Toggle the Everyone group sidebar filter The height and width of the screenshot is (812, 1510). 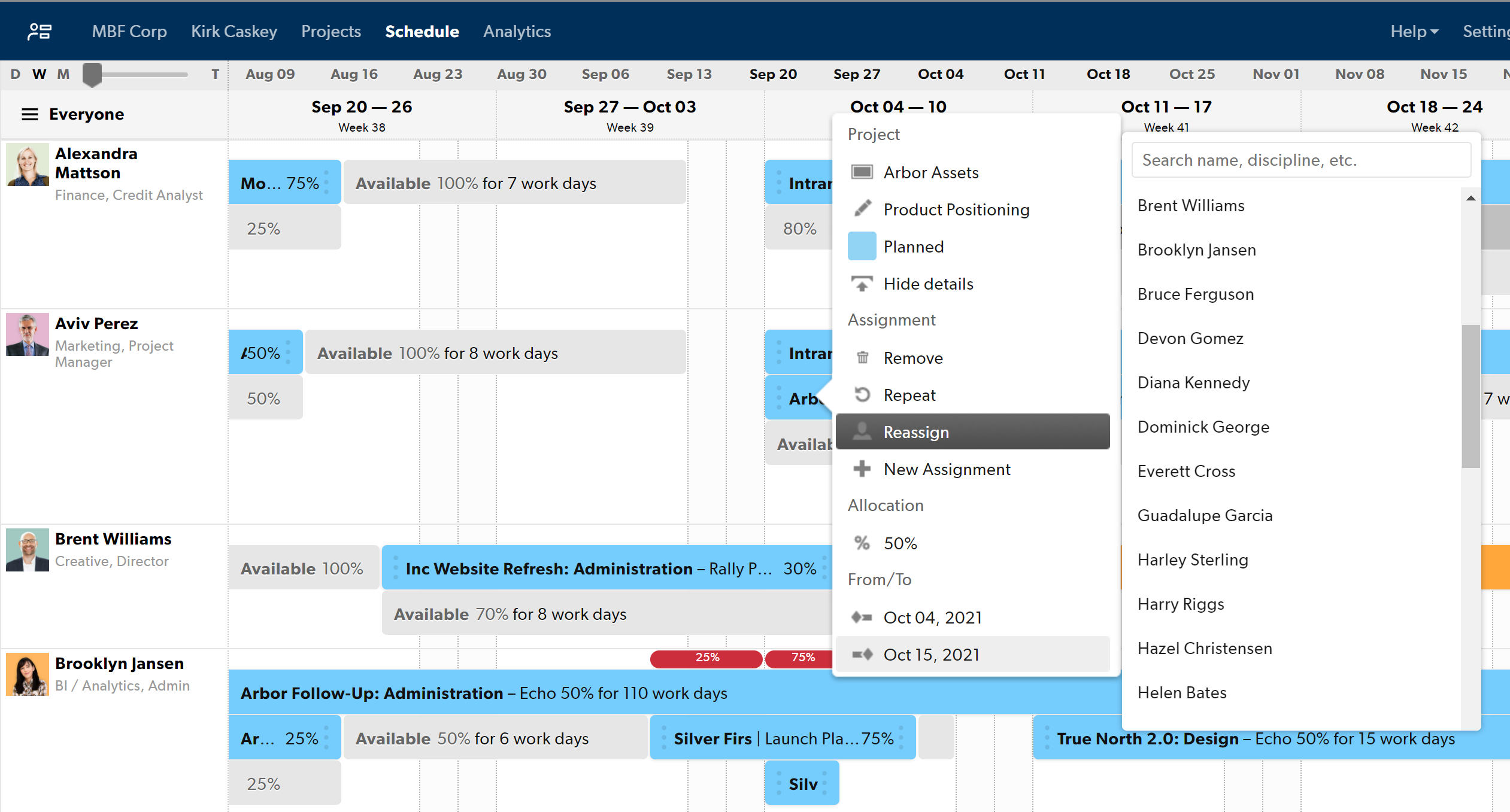pyautogui.click(x=30, y=112)
